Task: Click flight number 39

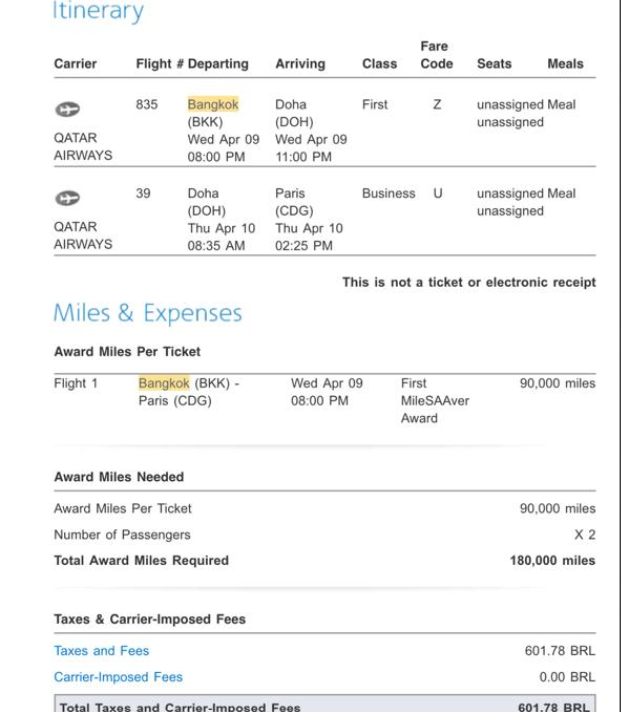Action: click(x=143, y=193)
